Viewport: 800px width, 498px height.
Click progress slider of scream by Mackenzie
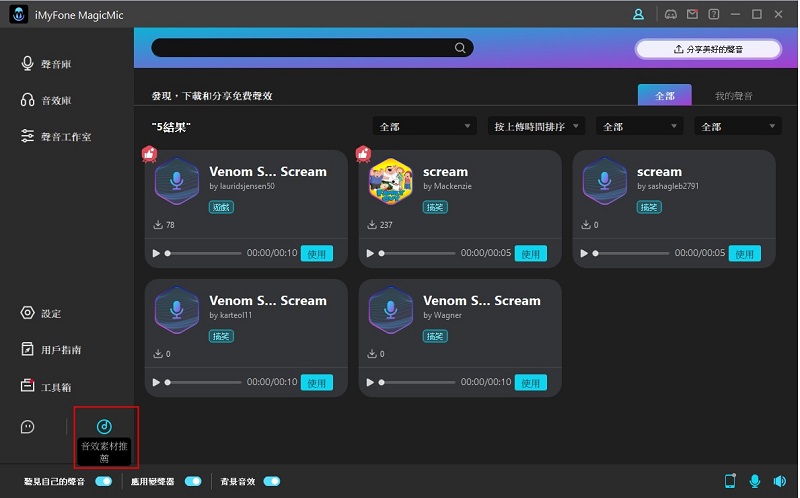click(x=417, y=253)
